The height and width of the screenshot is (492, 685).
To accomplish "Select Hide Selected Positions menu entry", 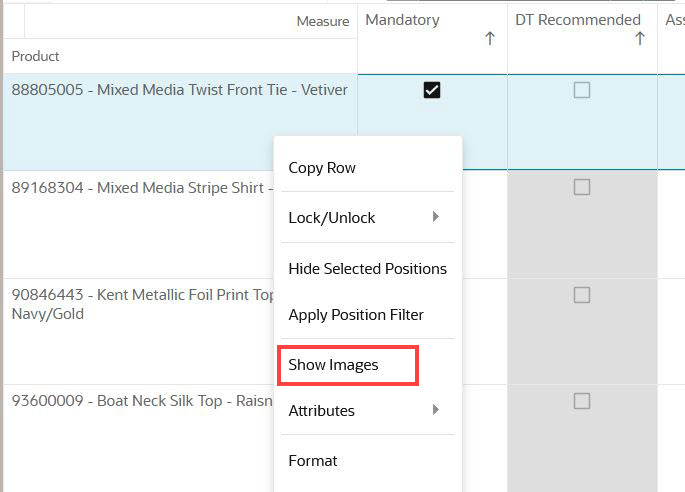I will tap(367, 269).
